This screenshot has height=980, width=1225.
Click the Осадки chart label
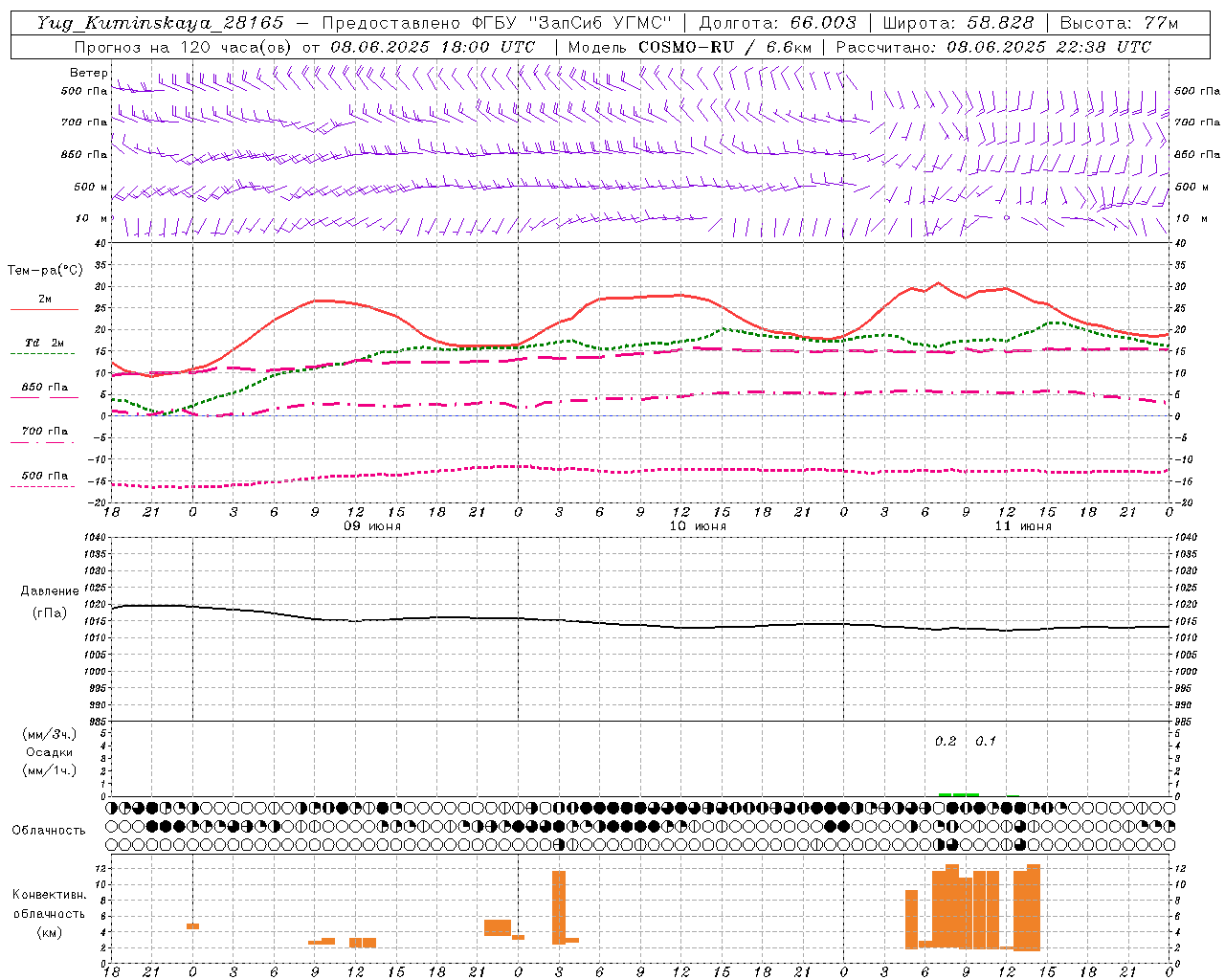click(50, 752)
